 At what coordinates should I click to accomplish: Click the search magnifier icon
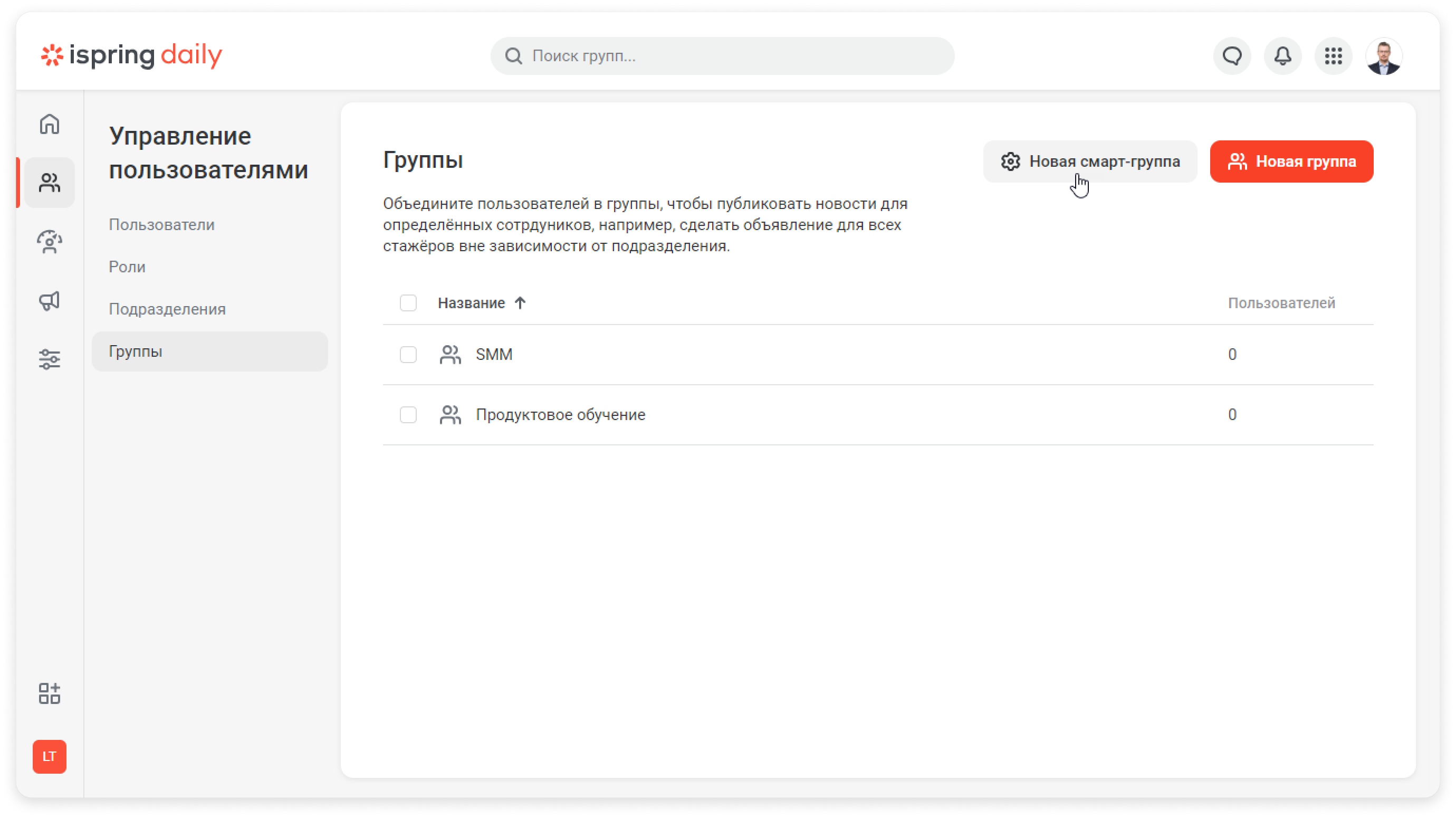click(513, 56)
